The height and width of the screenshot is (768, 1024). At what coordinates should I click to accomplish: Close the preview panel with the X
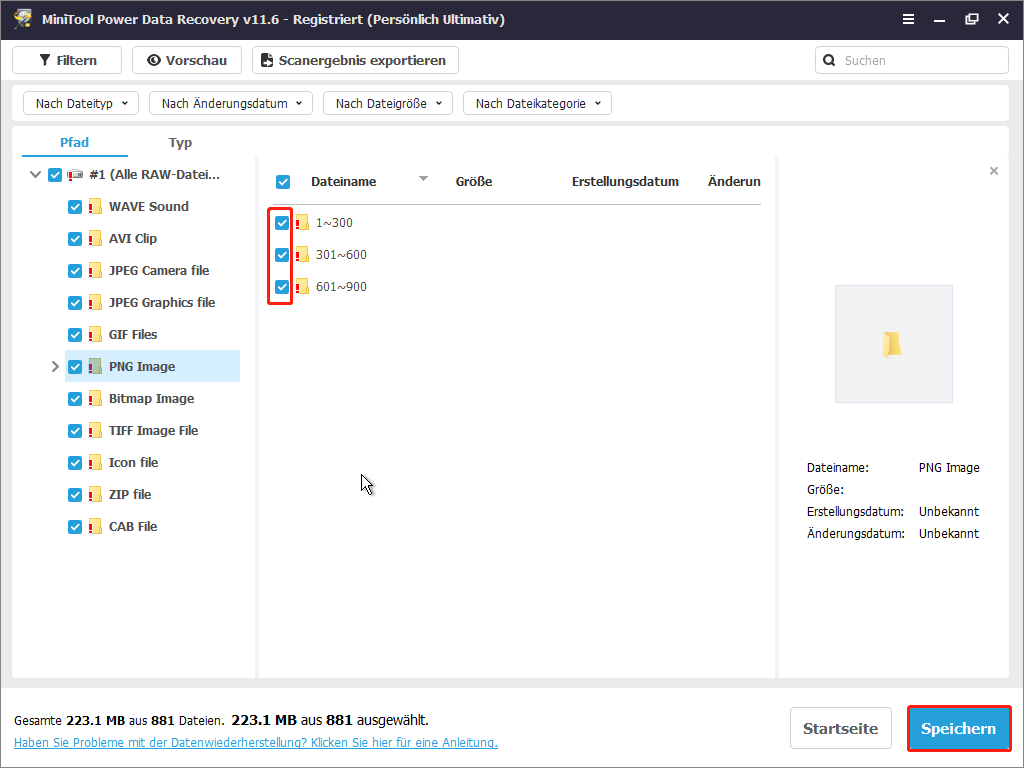click(993, 171)
